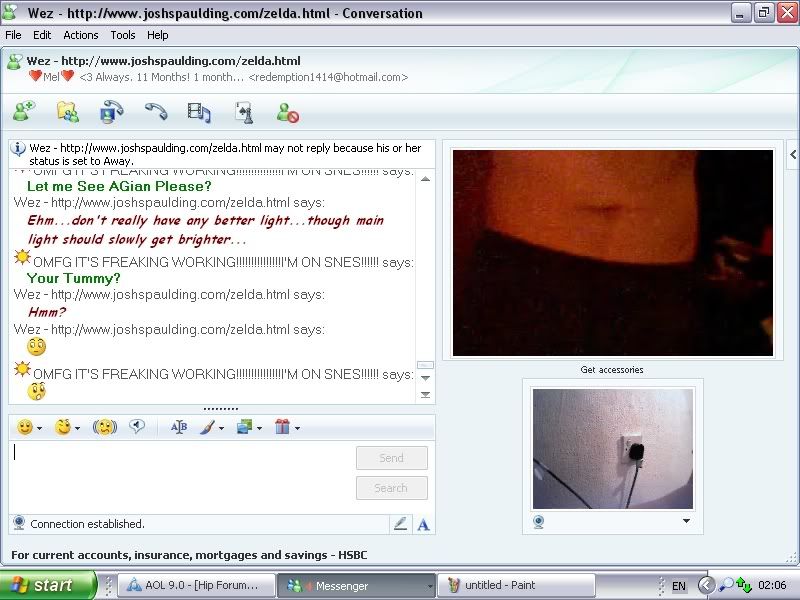
Task: Click inside the message input box
Action: coord(180,475)
